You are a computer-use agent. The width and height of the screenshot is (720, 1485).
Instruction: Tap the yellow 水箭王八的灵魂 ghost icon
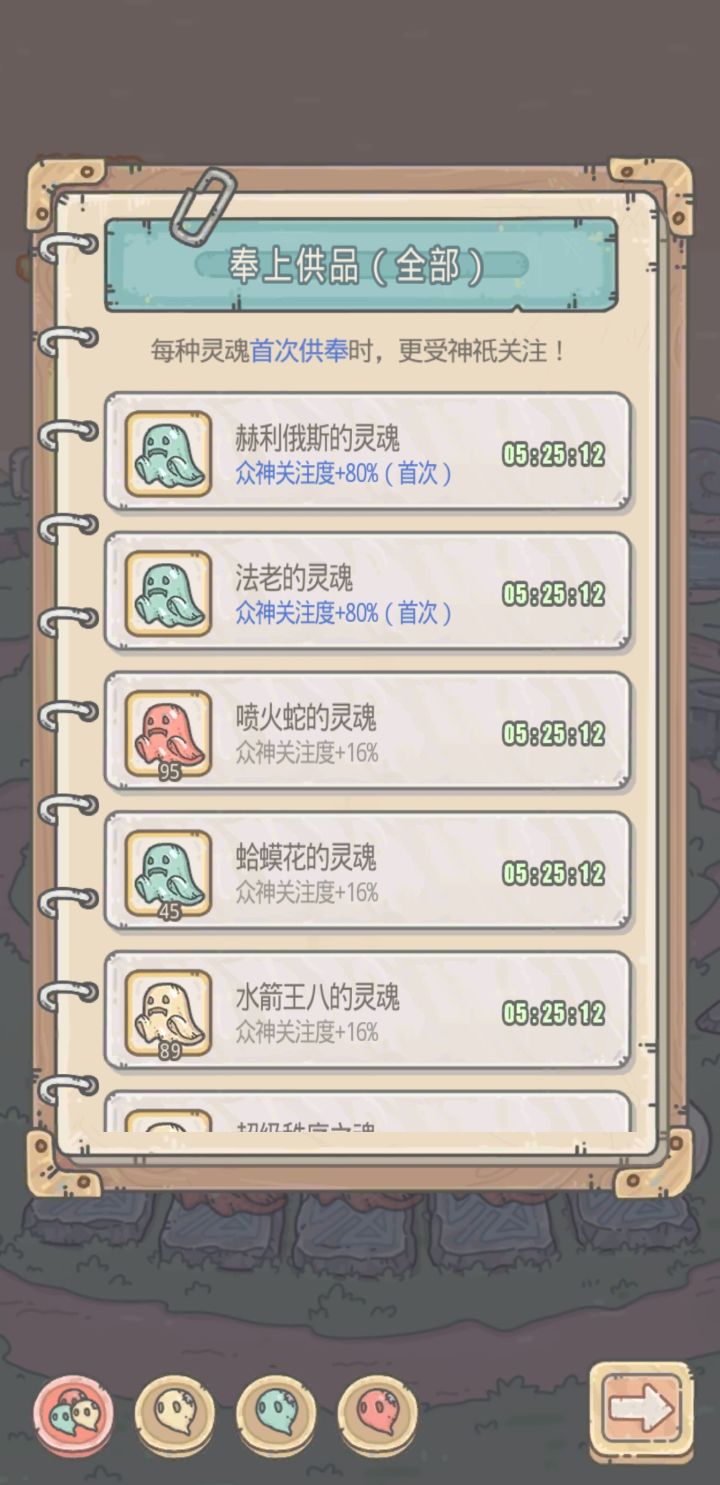168,1014
